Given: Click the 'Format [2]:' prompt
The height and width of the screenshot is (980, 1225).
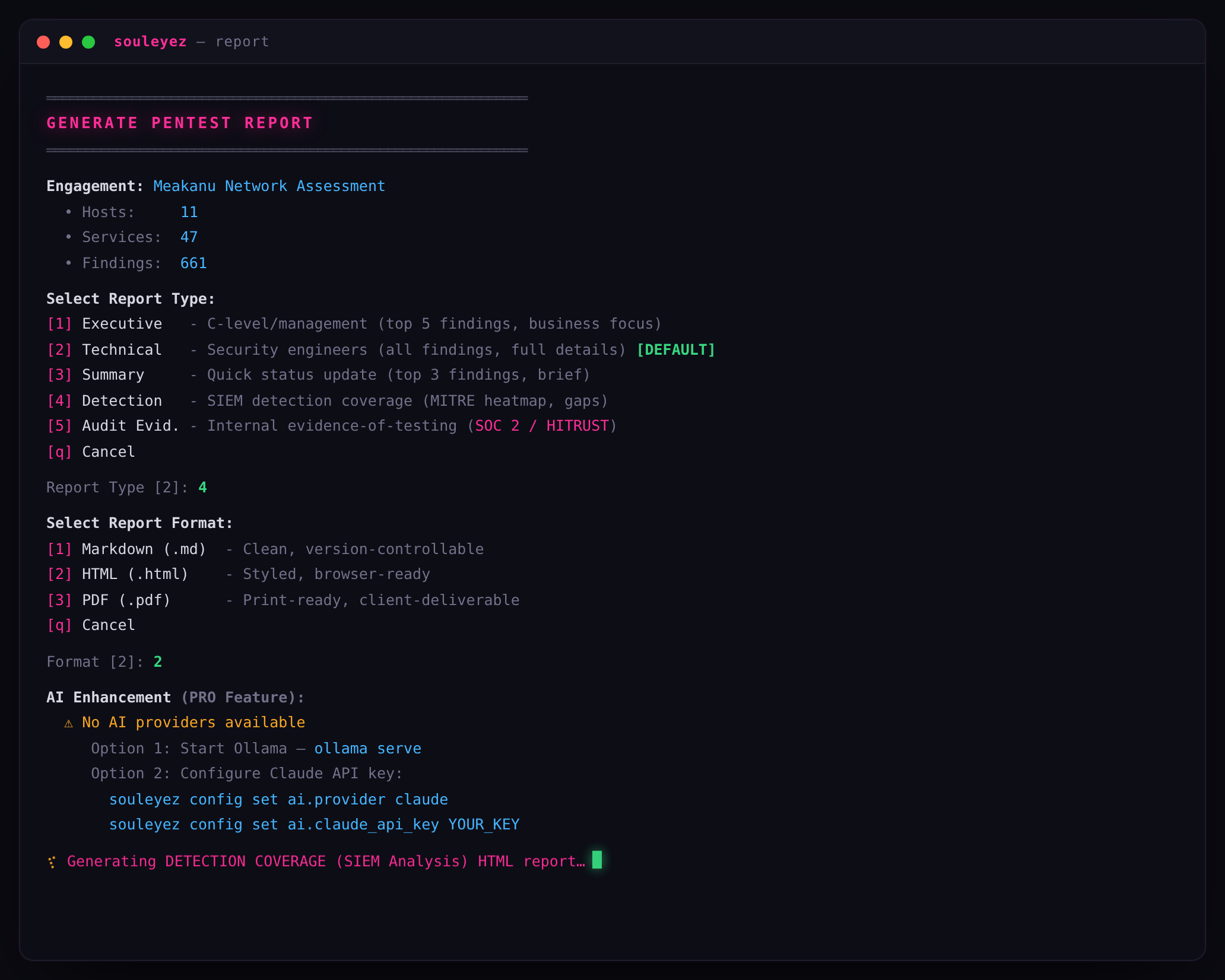Looking at the screenshot, I should point(95,662).
